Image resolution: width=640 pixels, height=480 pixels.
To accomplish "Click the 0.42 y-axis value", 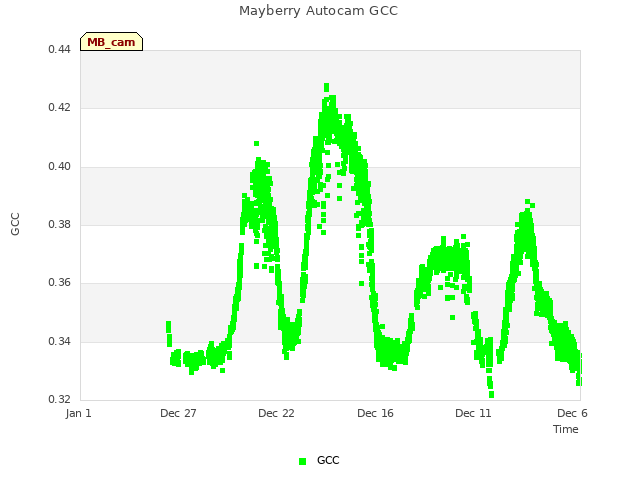I will click(x=60, y=108).
